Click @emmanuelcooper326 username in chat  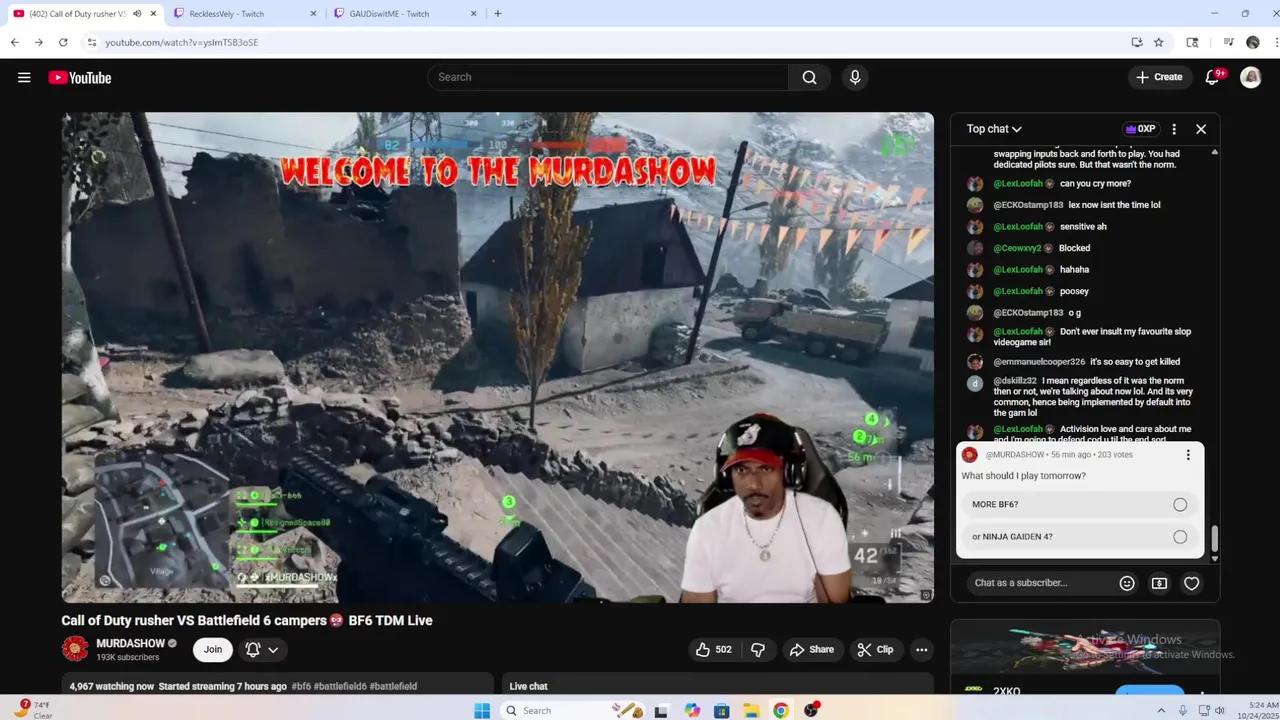(x=1039, y=362)
